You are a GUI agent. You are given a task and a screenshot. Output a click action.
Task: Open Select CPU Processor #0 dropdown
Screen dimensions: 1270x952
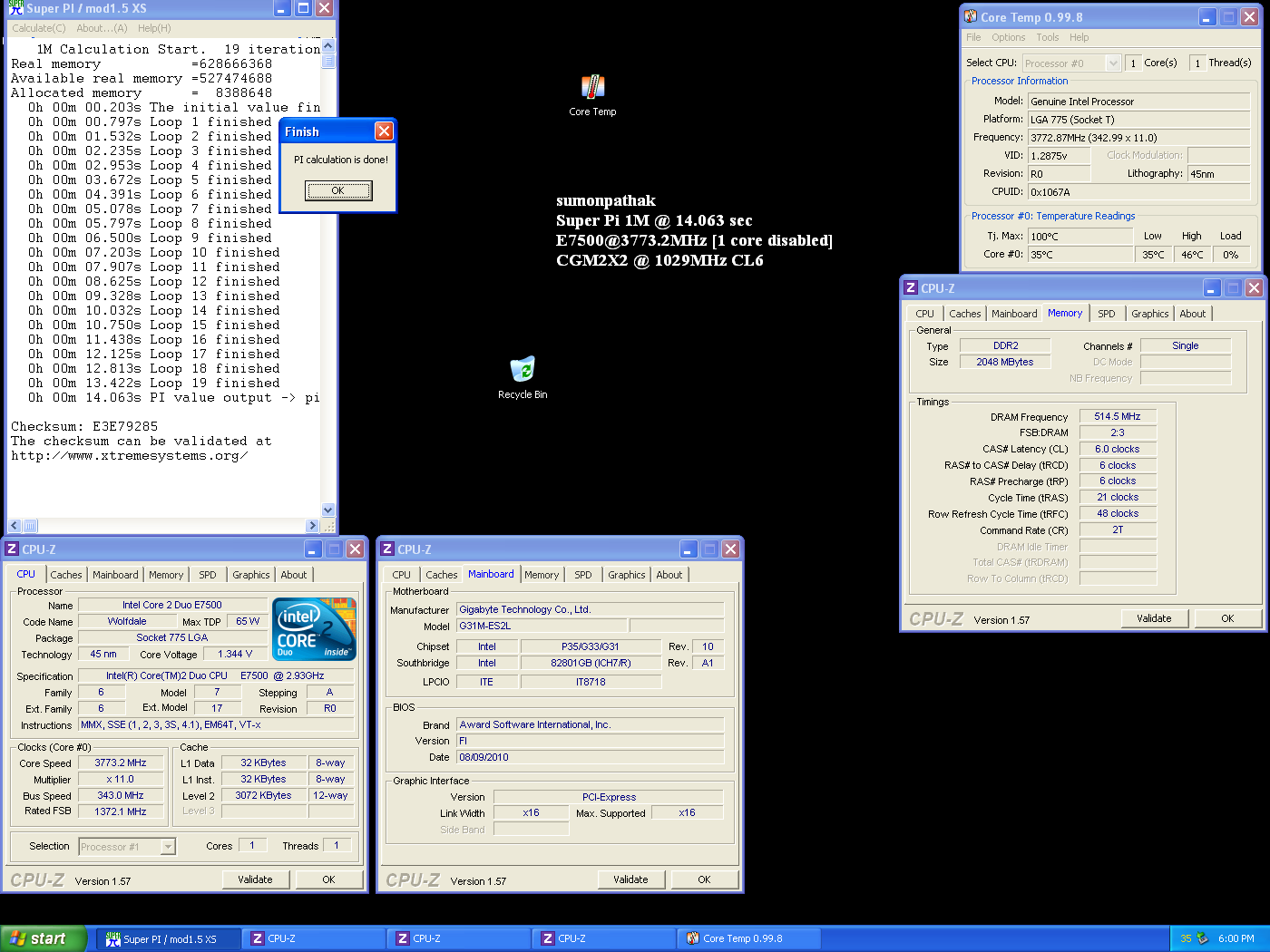pos(1113,63)
